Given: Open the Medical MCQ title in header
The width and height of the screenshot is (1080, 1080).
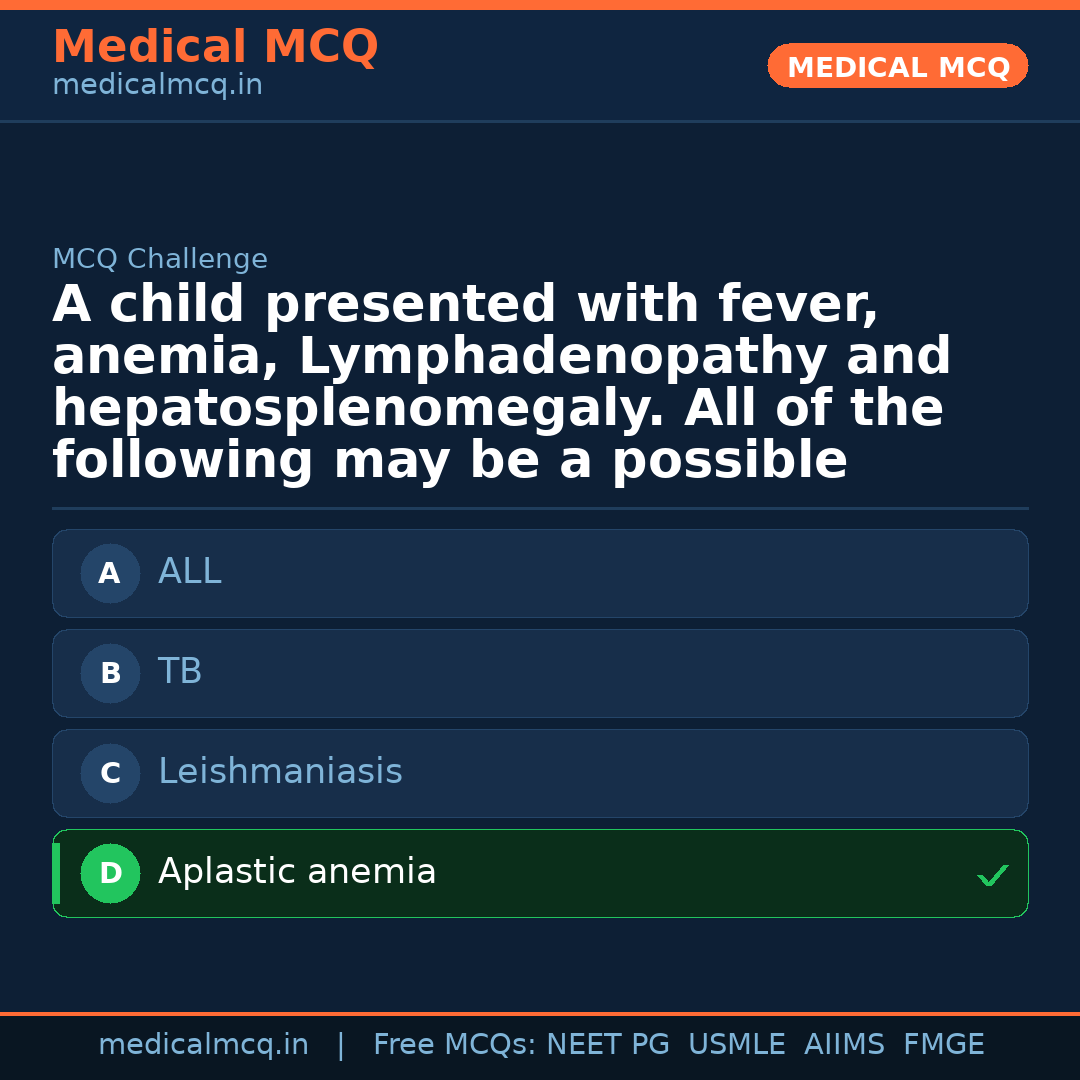Looking at the screenshot, I should pyautogui.click(x=215, y=47).
